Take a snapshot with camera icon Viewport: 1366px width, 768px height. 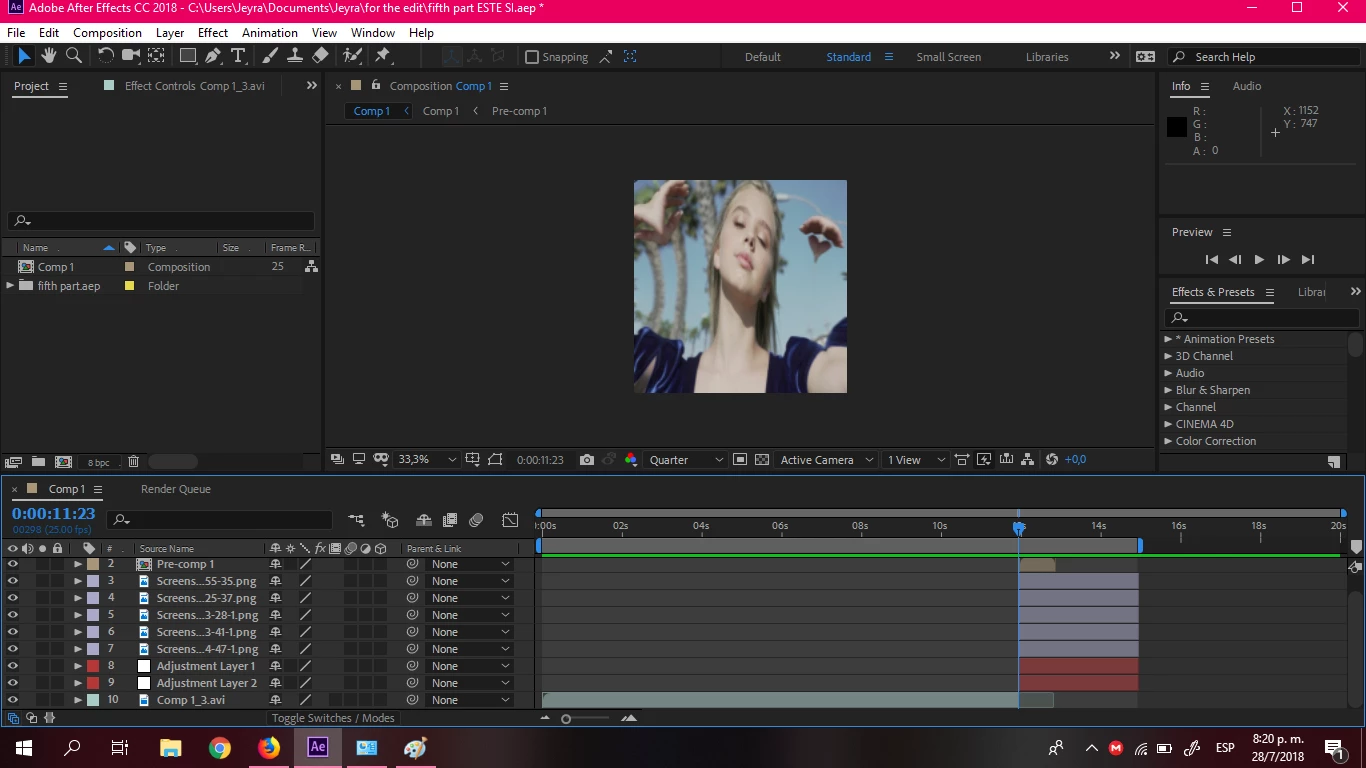click(587, 460)
